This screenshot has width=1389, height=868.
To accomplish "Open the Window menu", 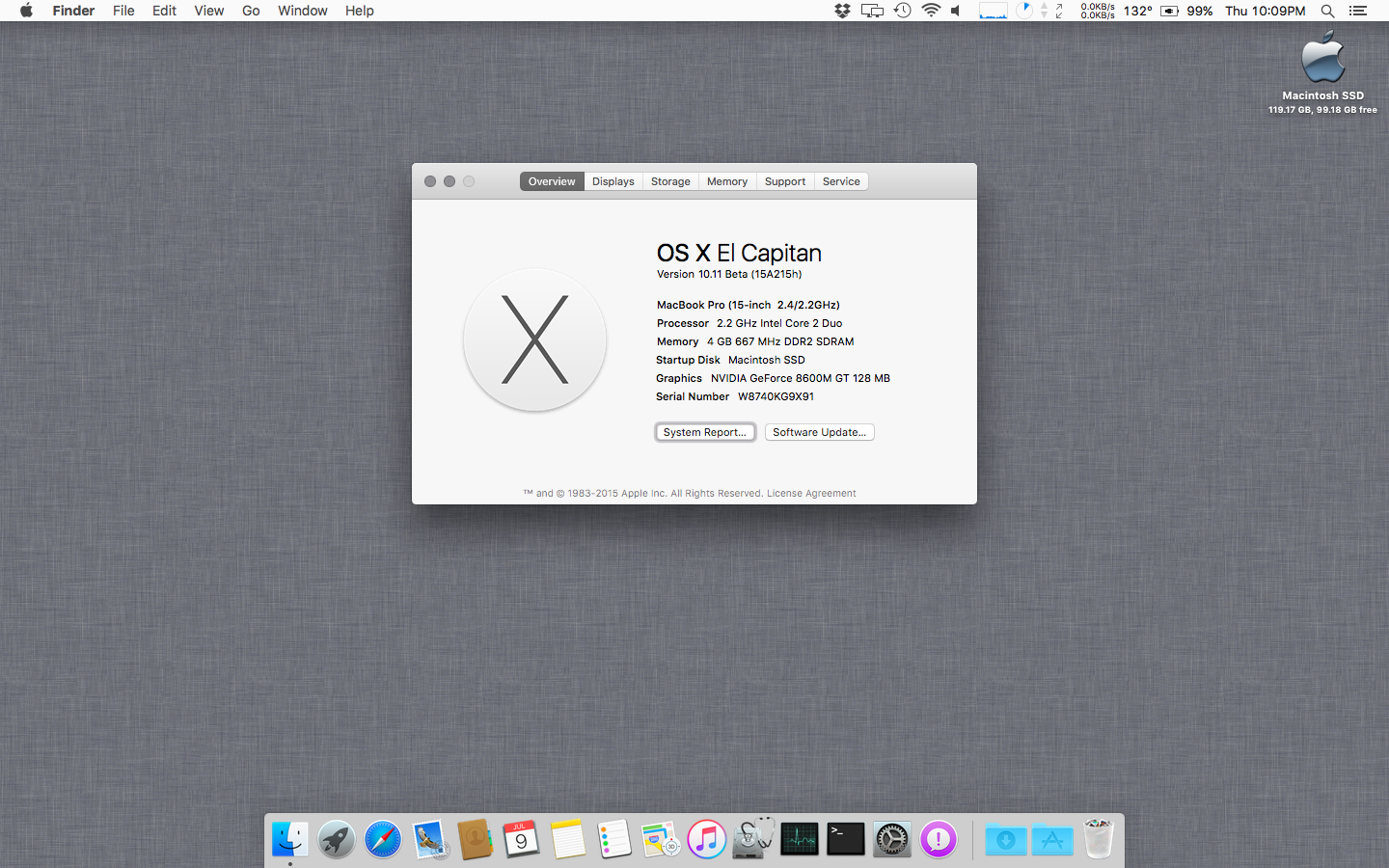I will pos(303,11).
